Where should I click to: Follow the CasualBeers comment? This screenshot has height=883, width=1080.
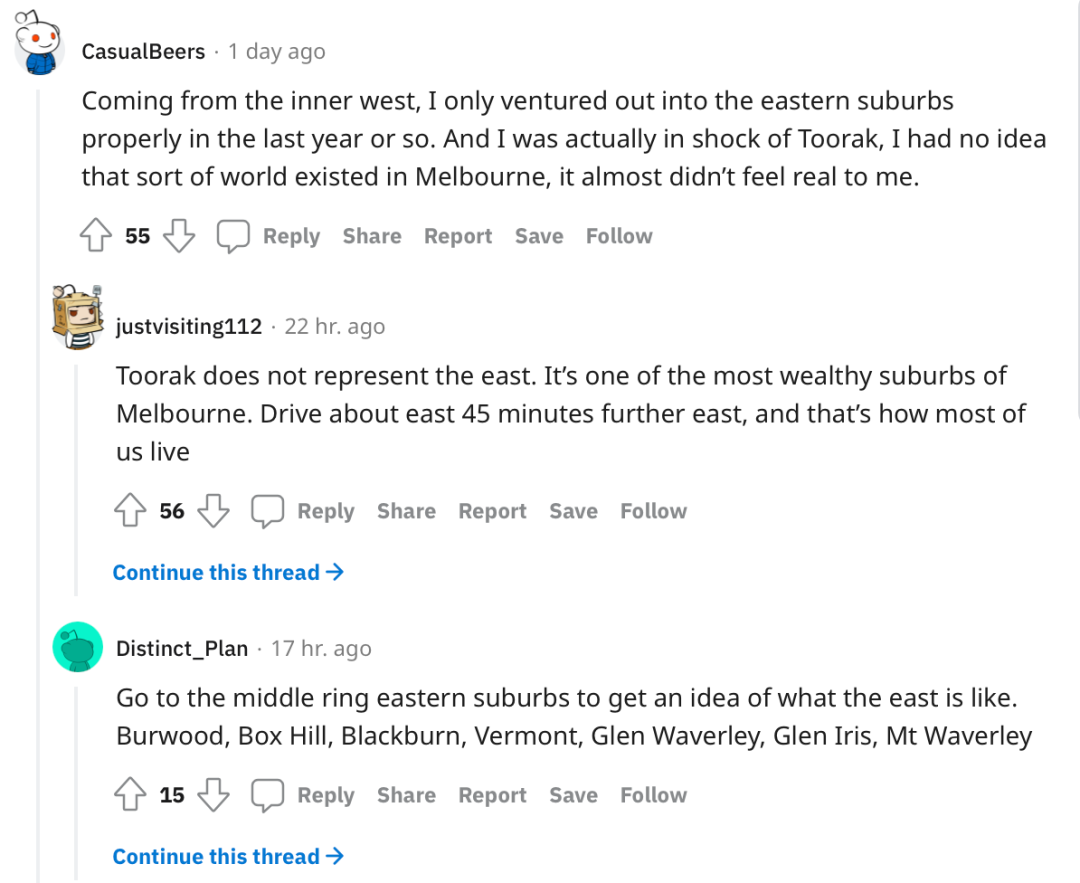[x=619, y=236]
